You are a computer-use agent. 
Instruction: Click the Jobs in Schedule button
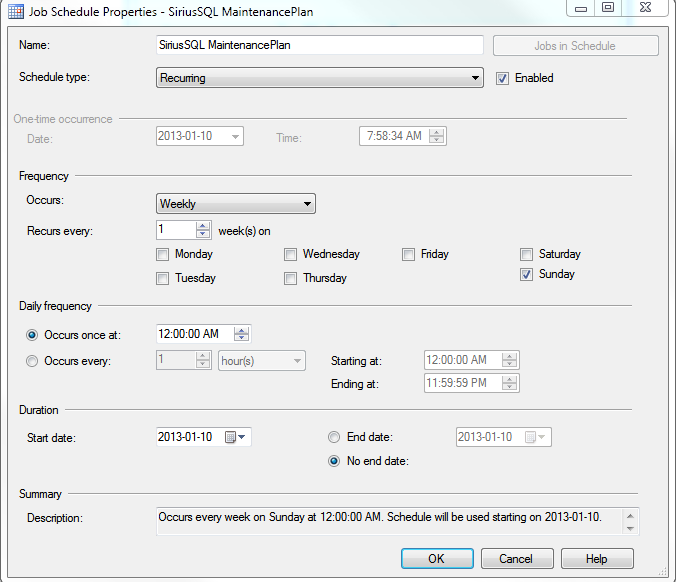tap(576, 46)
